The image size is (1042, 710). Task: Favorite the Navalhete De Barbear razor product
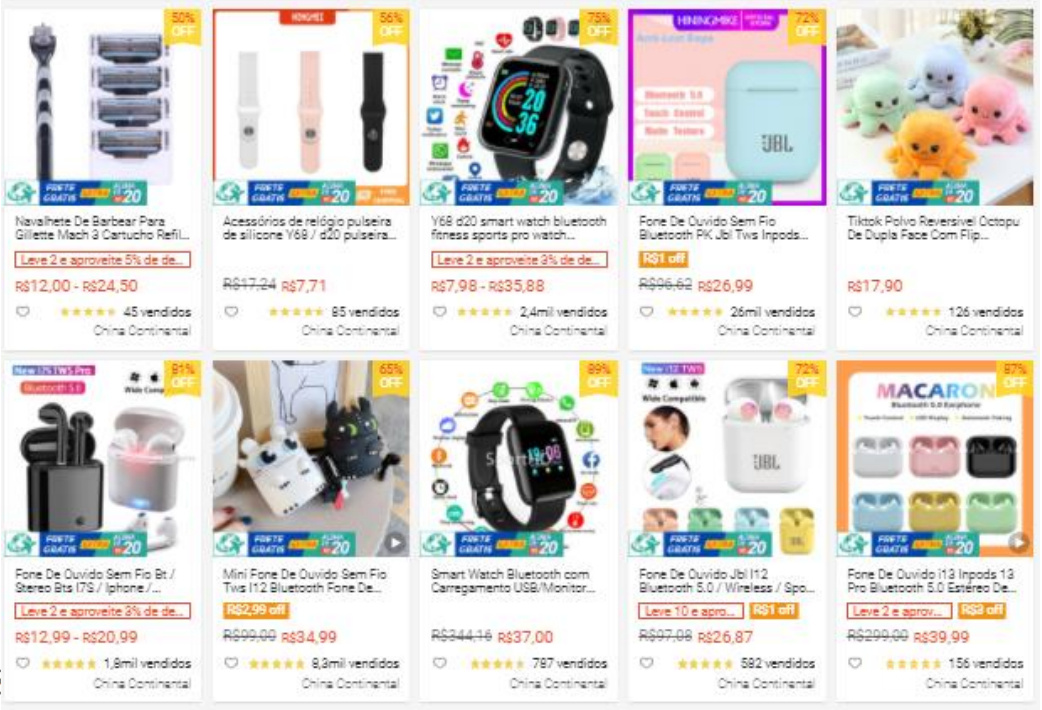tap(23, 312)
